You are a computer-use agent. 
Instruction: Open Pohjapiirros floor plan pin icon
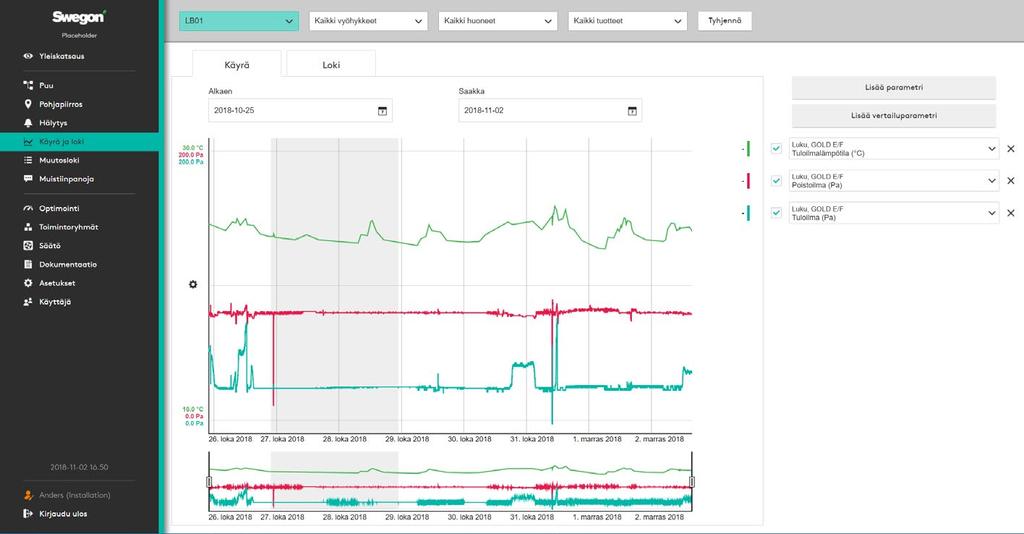point(28,104)
